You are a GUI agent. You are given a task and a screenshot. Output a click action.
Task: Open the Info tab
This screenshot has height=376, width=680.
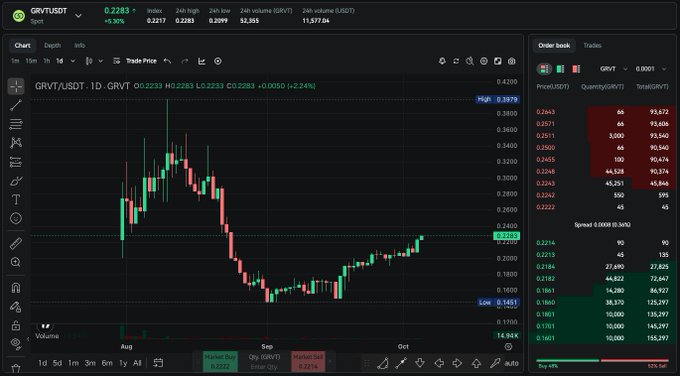(79, 46)
